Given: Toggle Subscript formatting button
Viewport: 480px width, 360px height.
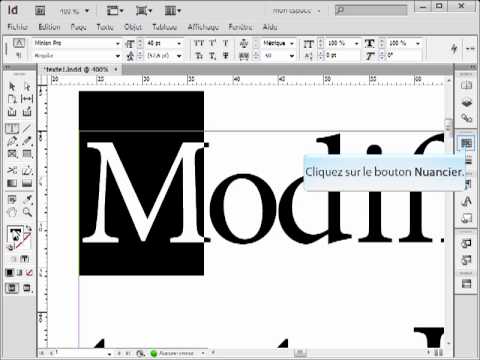Looking at the screenshot, I should [x=212, y=56].
